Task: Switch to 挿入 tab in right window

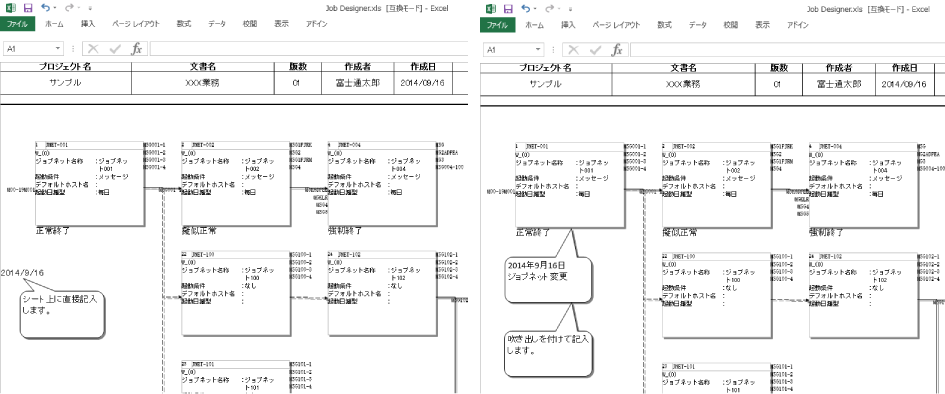Action: point(568,25)
